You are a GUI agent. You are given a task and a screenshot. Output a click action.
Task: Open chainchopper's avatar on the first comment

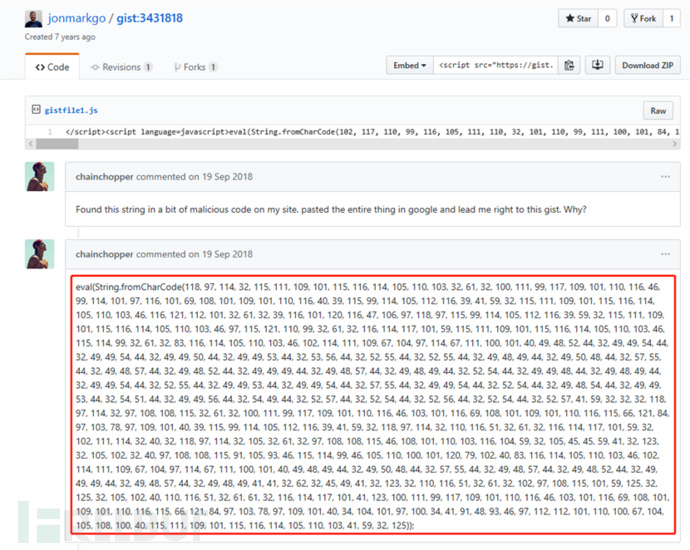40,176
